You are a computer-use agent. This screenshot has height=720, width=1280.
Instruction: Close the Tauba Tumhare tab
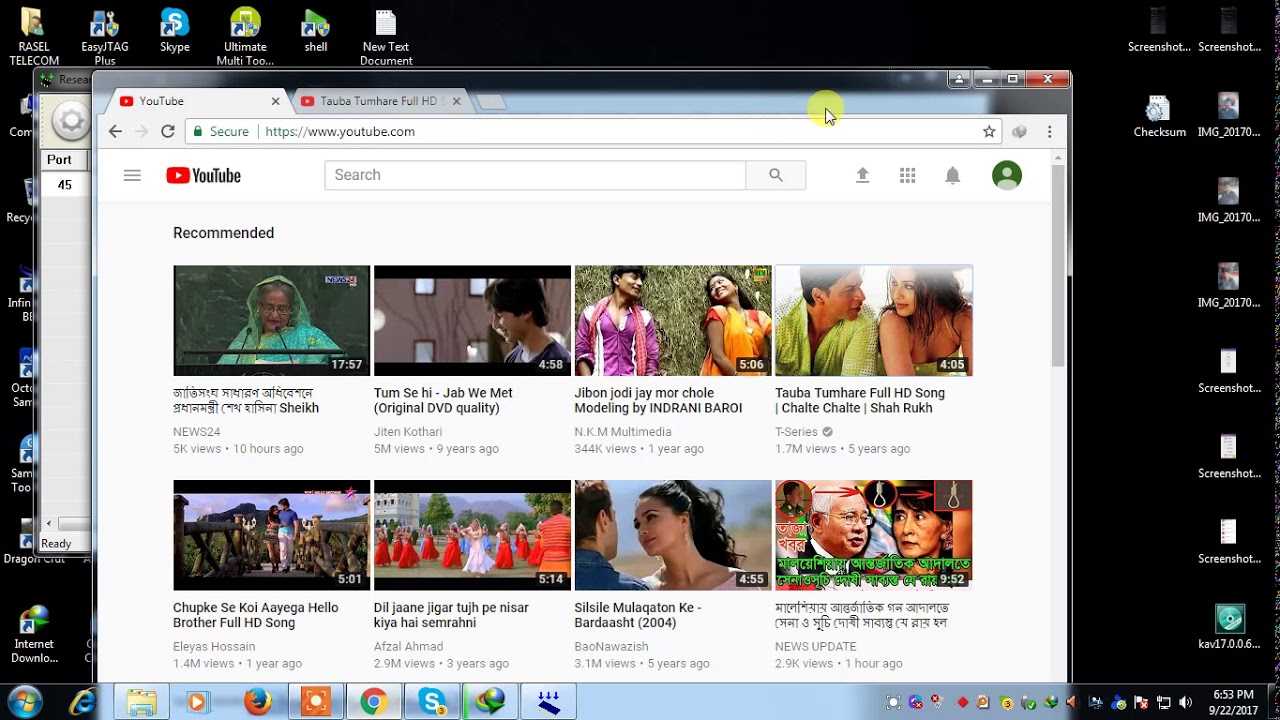pyautogui.click(x=456, y=101)
